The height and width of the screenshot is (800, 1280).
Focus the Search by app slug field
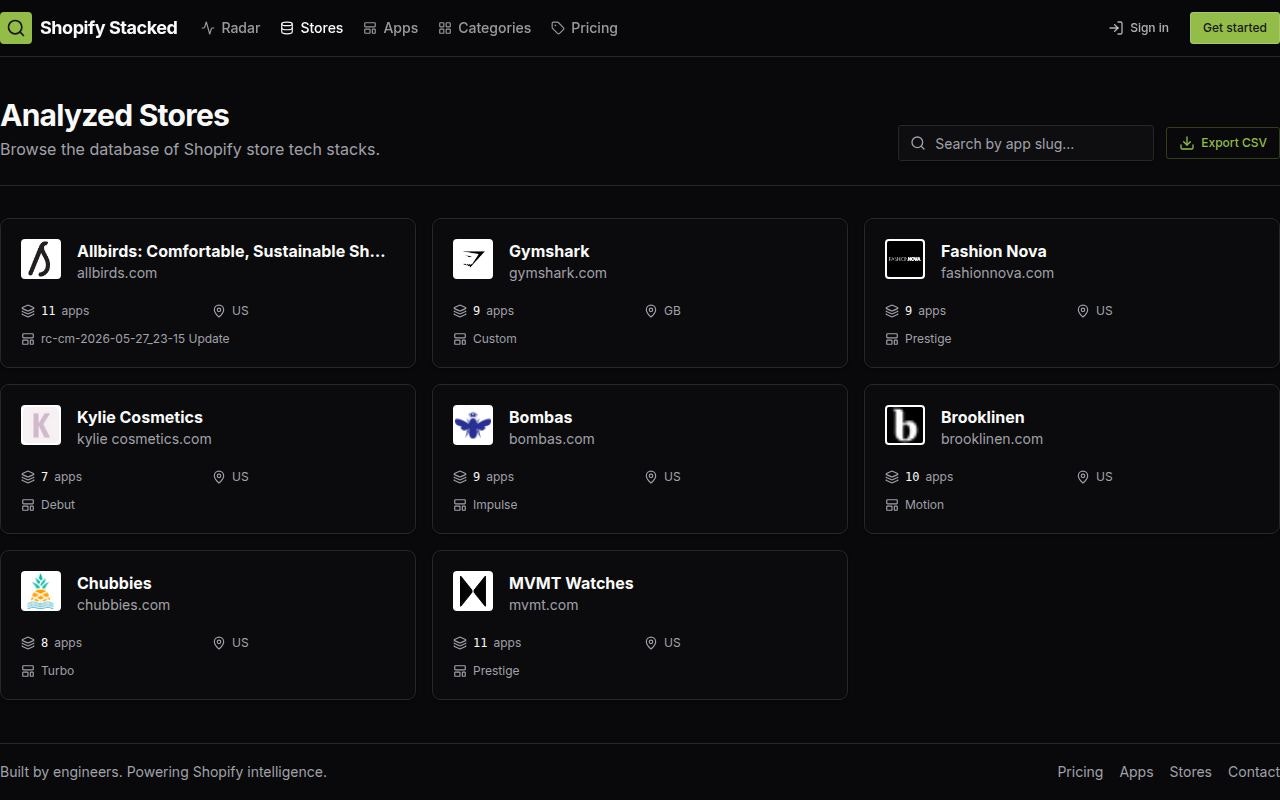point(1026,144)
